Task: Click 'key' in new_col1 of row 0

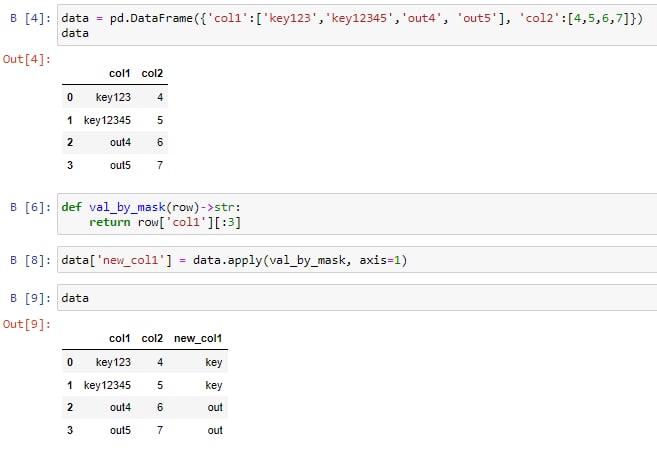Action: tap(214, 362)
